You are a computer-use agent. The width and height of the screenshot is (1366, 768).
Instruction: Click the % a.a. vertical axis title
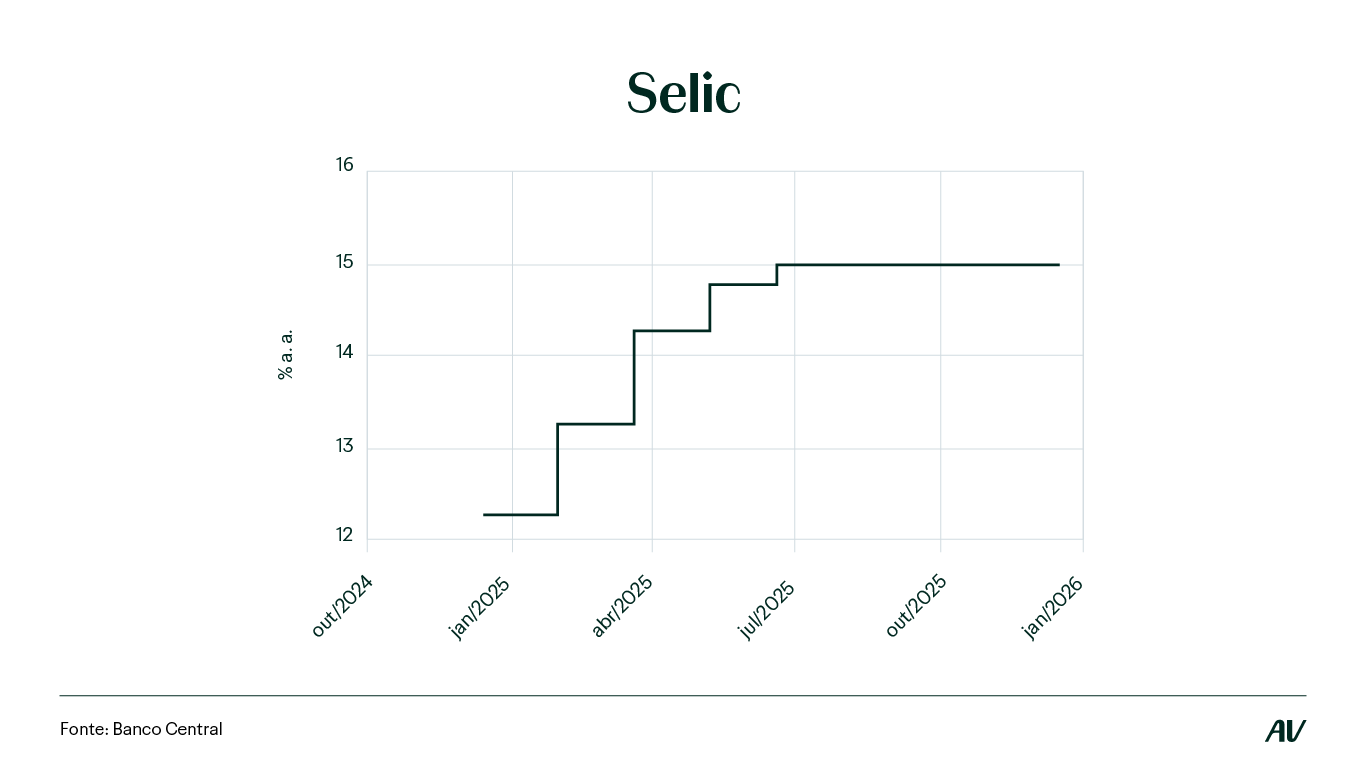285,354
